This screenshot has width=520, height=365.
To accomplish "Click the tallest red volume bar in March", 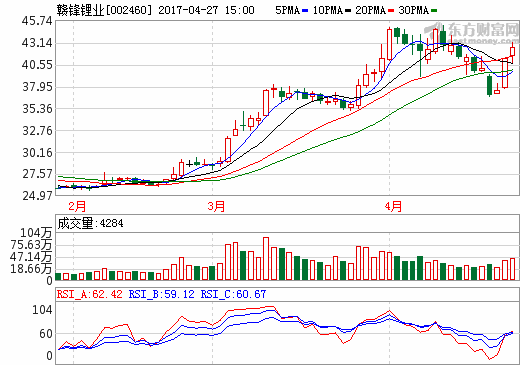I will tap(266, 259).
